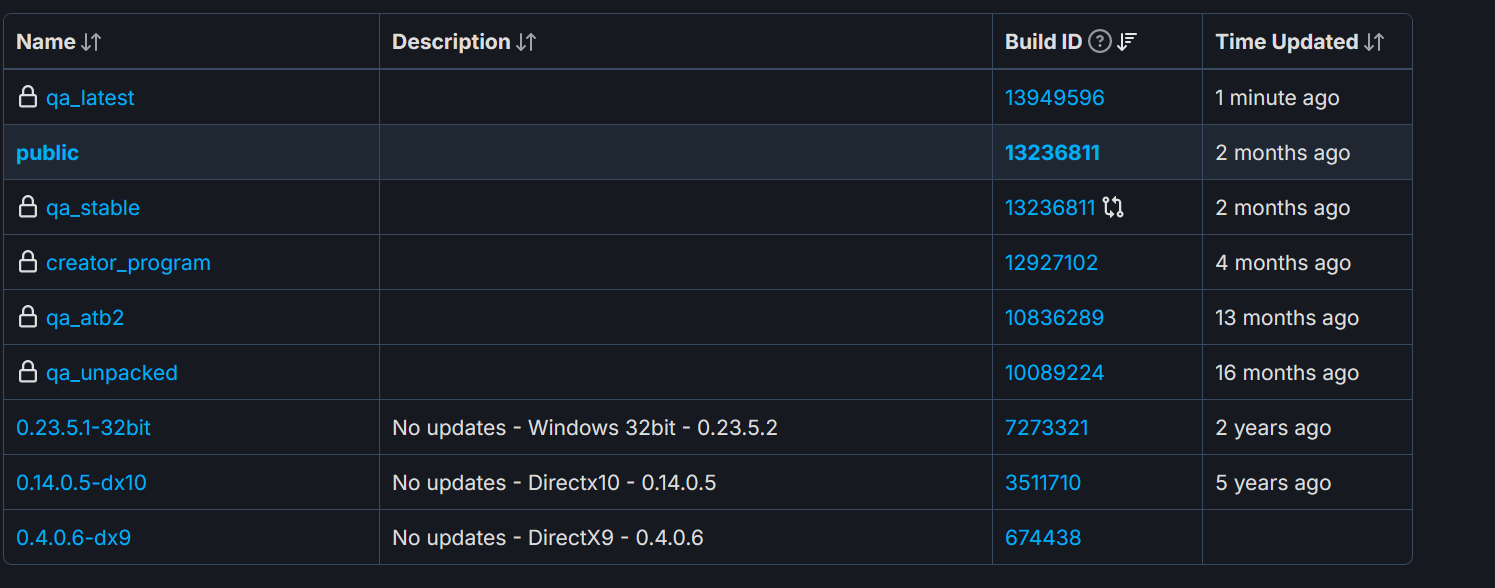Open the qa_stable branch

click(x=93, y=208)
